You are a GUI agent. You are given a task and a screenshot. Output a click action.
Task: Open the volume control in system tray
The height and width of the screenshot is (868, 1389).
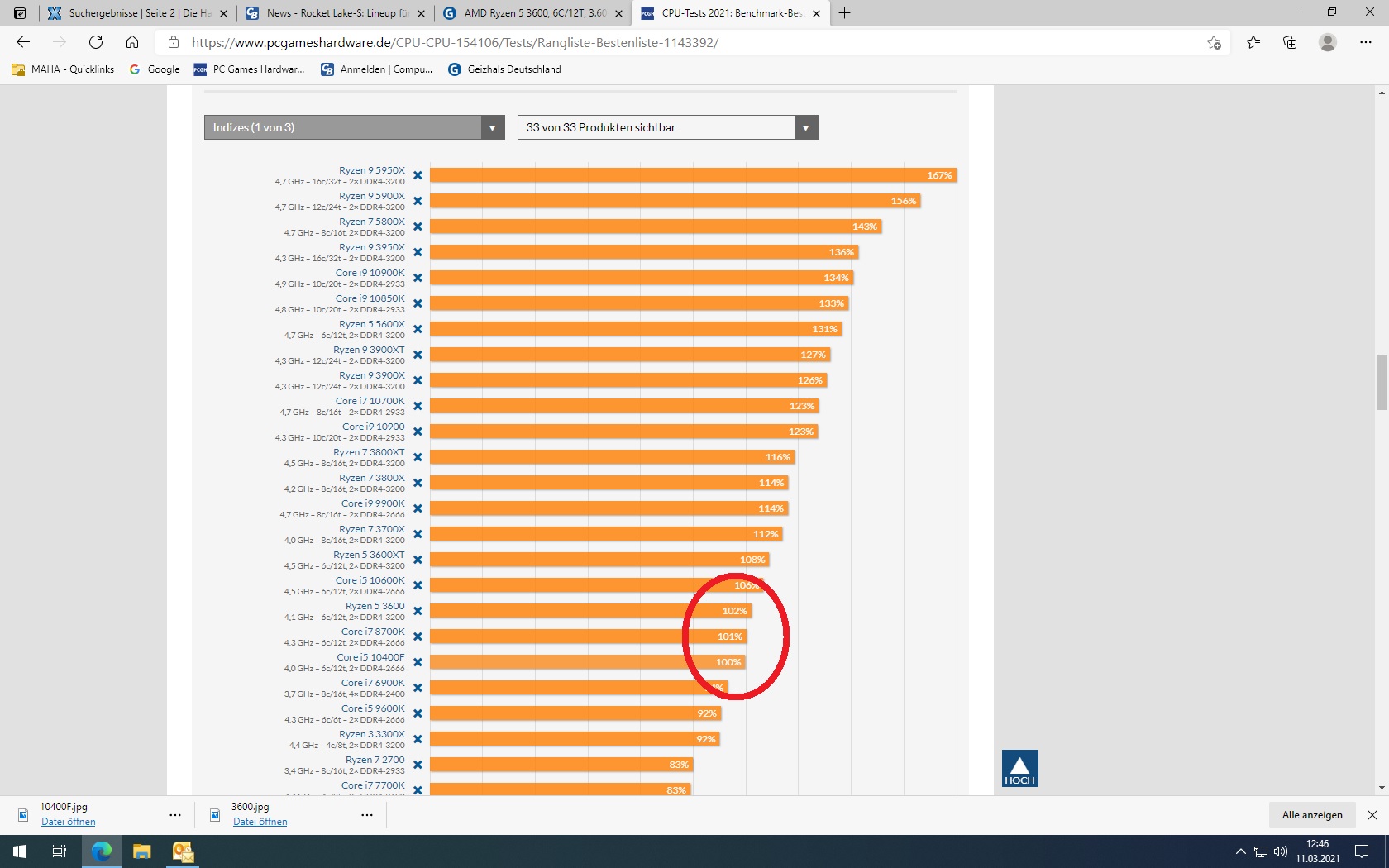(x=1281, y=851)
